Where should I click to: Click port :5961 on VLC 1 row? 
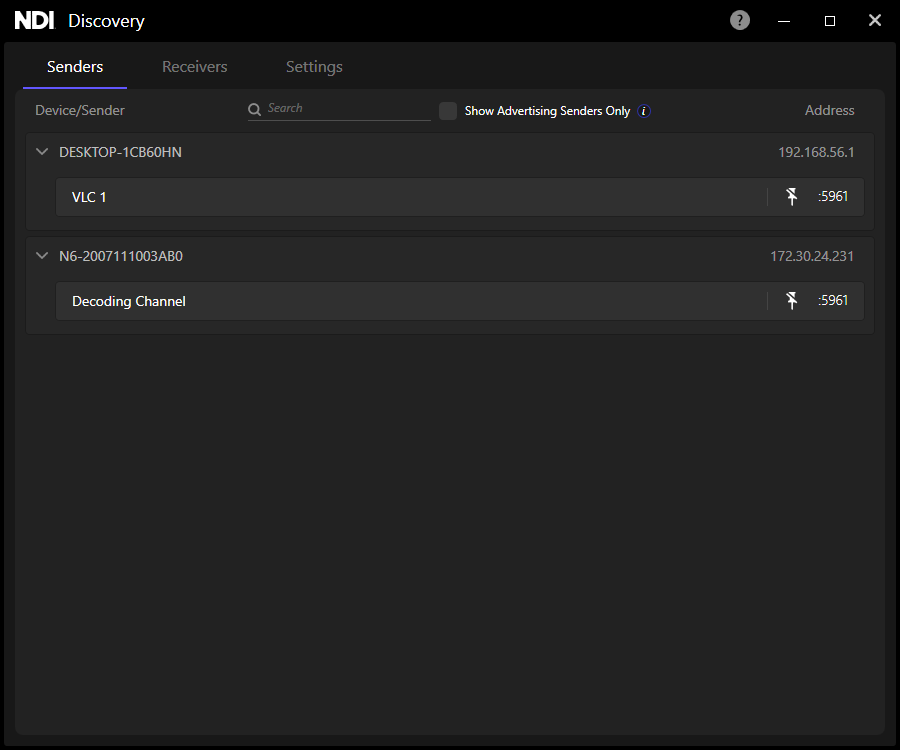[833, 196]
